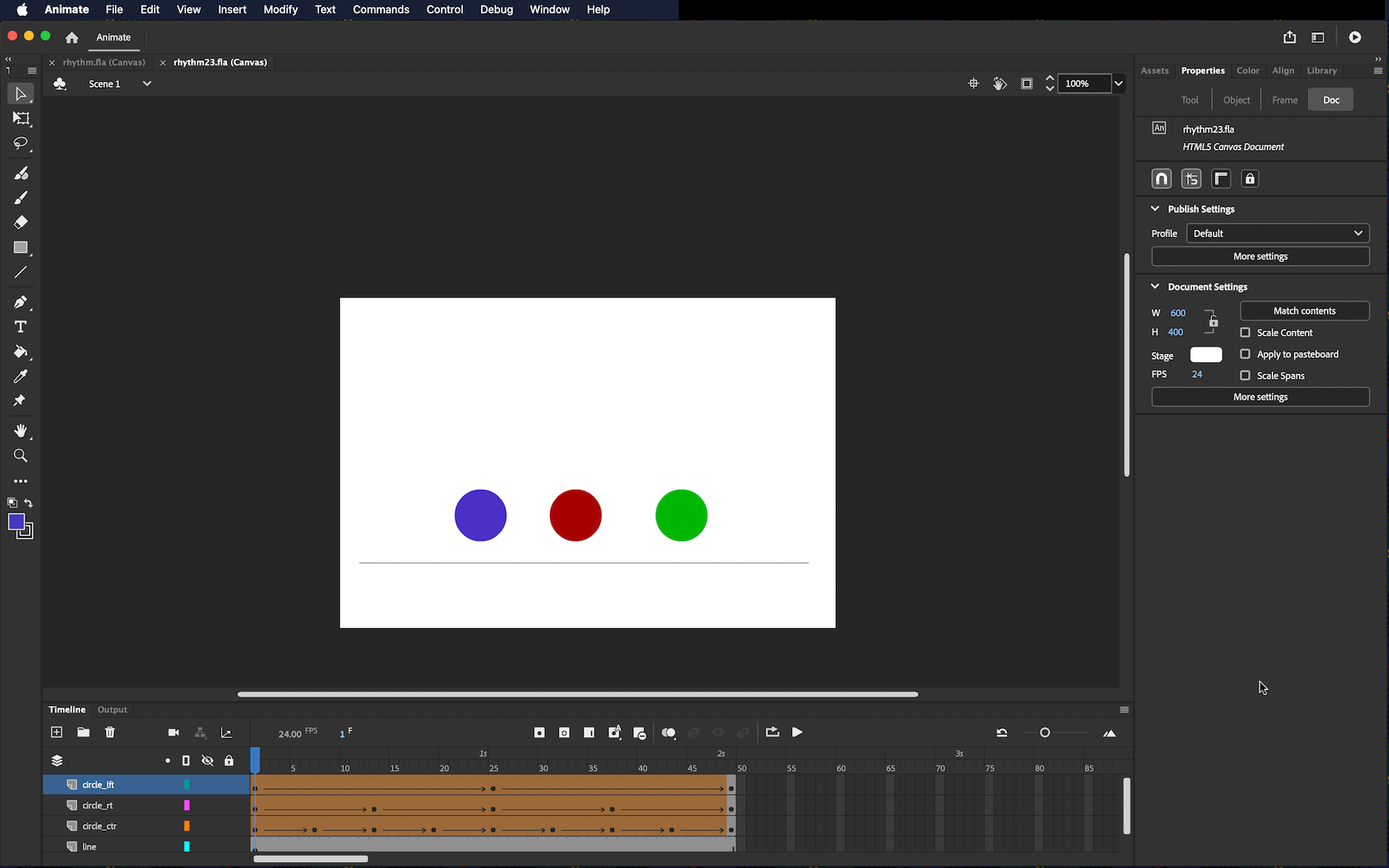
Task: Pick the Eraser tool
Action: (x=21, y=222)
